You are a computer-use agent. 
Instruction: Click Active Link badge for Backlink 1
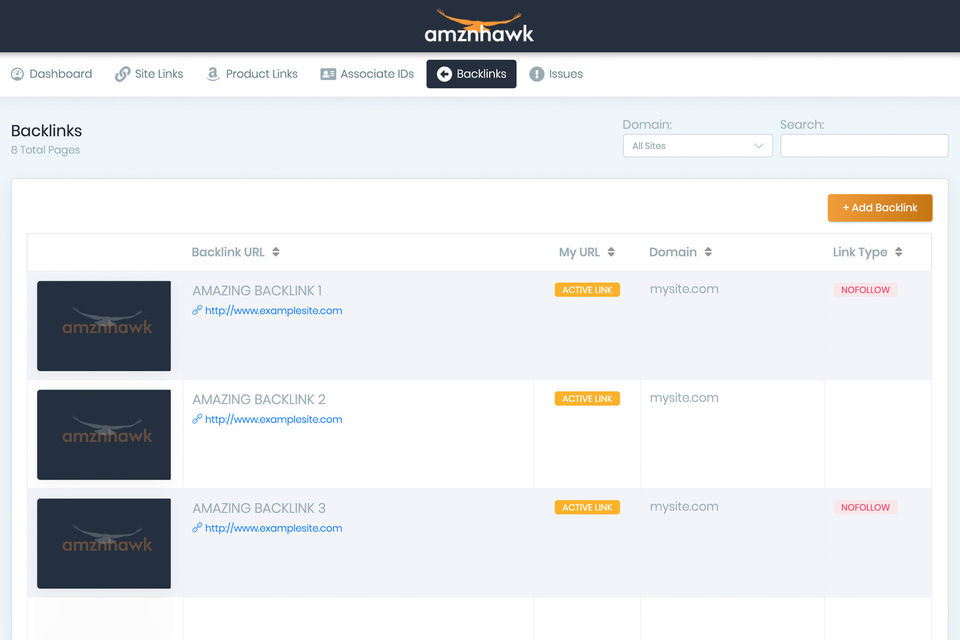point(587,290)
